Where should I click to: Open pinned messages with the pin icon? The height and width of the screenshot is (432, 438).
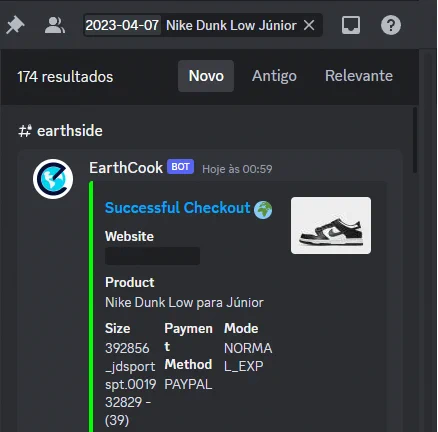pyautogui.click(x=15, y=25)
